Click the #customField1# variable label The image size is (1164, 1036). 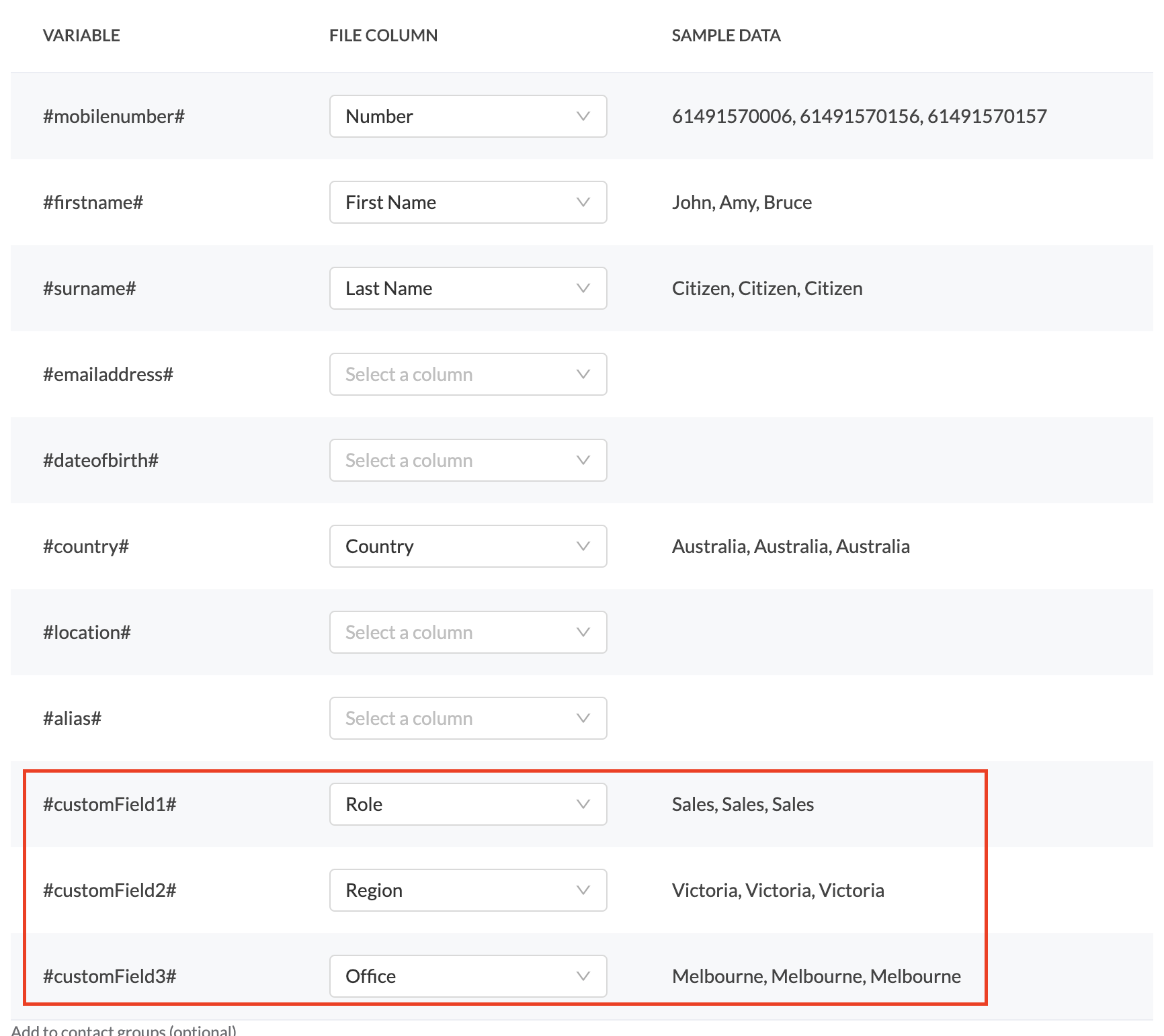(x=110, y=804)
